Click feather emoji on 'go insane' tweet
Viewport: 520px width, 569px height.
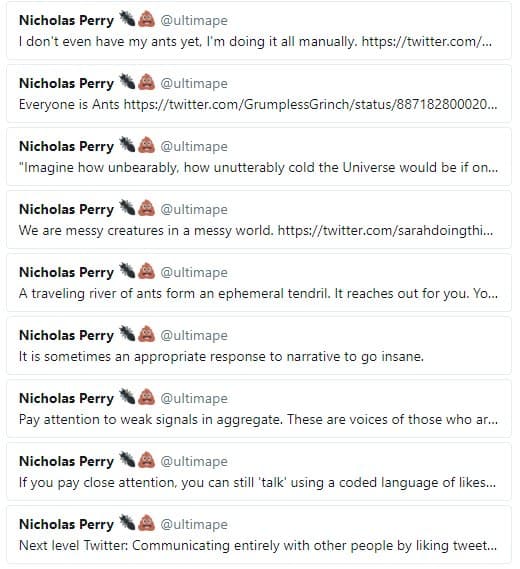(127, 334)
